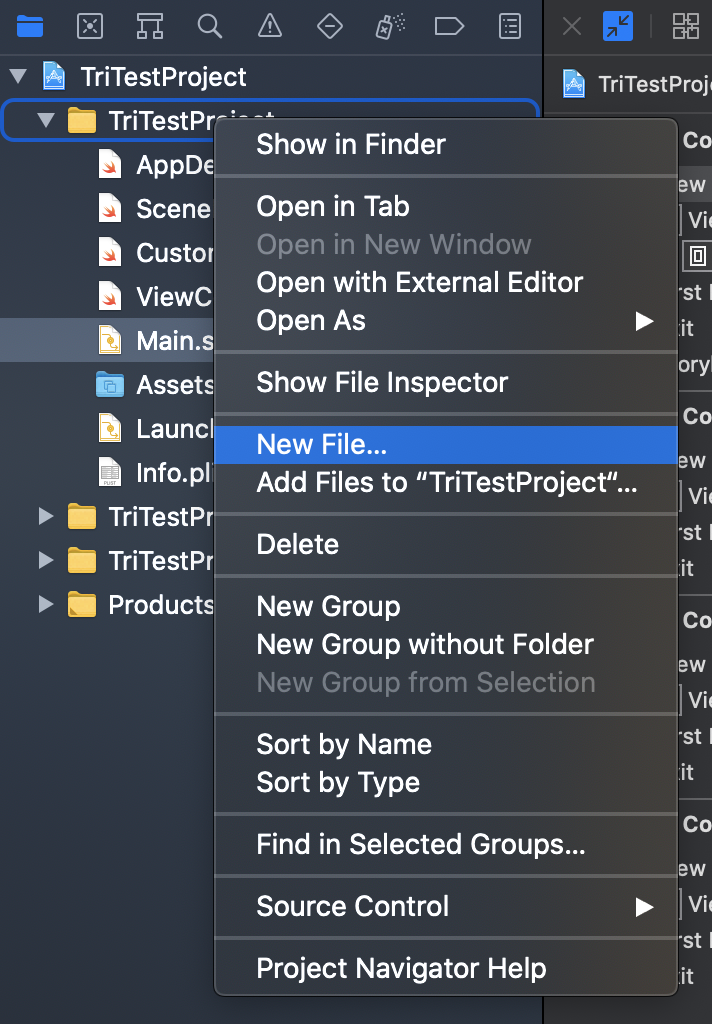
Task: Show the Issue navigator warning icon
Action: click(270, 26)
